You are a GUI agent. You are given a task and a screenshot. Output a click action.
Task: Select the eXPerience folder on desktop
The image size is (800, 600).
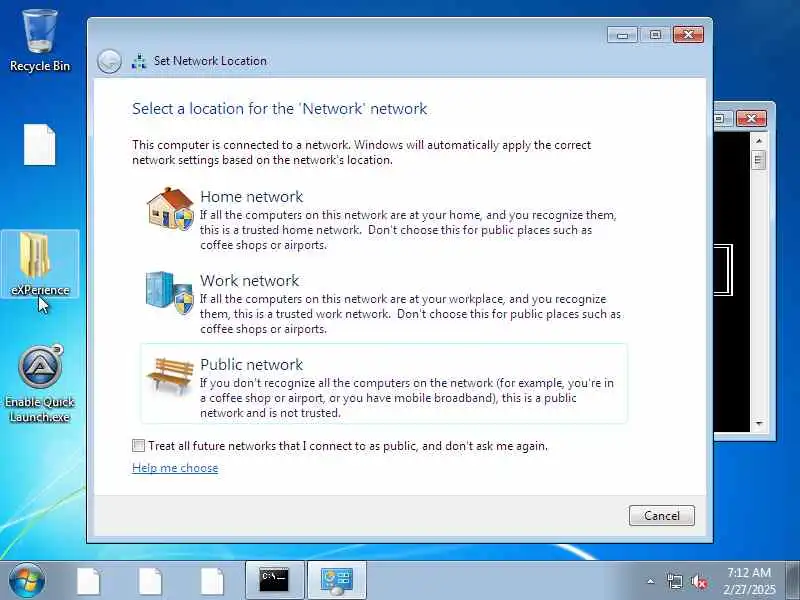pos(40,264)
